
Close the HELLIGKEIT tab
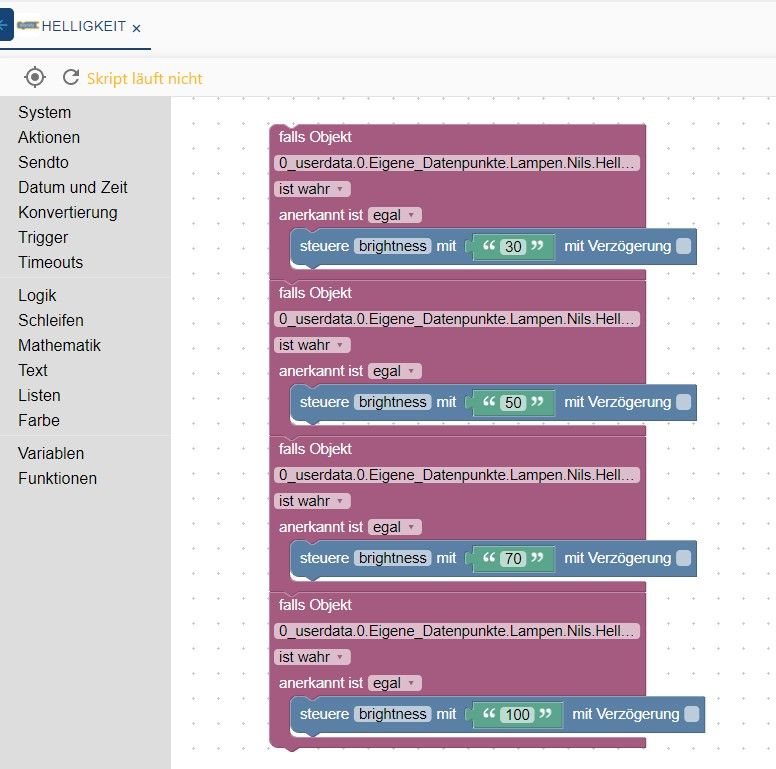(137, 28)
